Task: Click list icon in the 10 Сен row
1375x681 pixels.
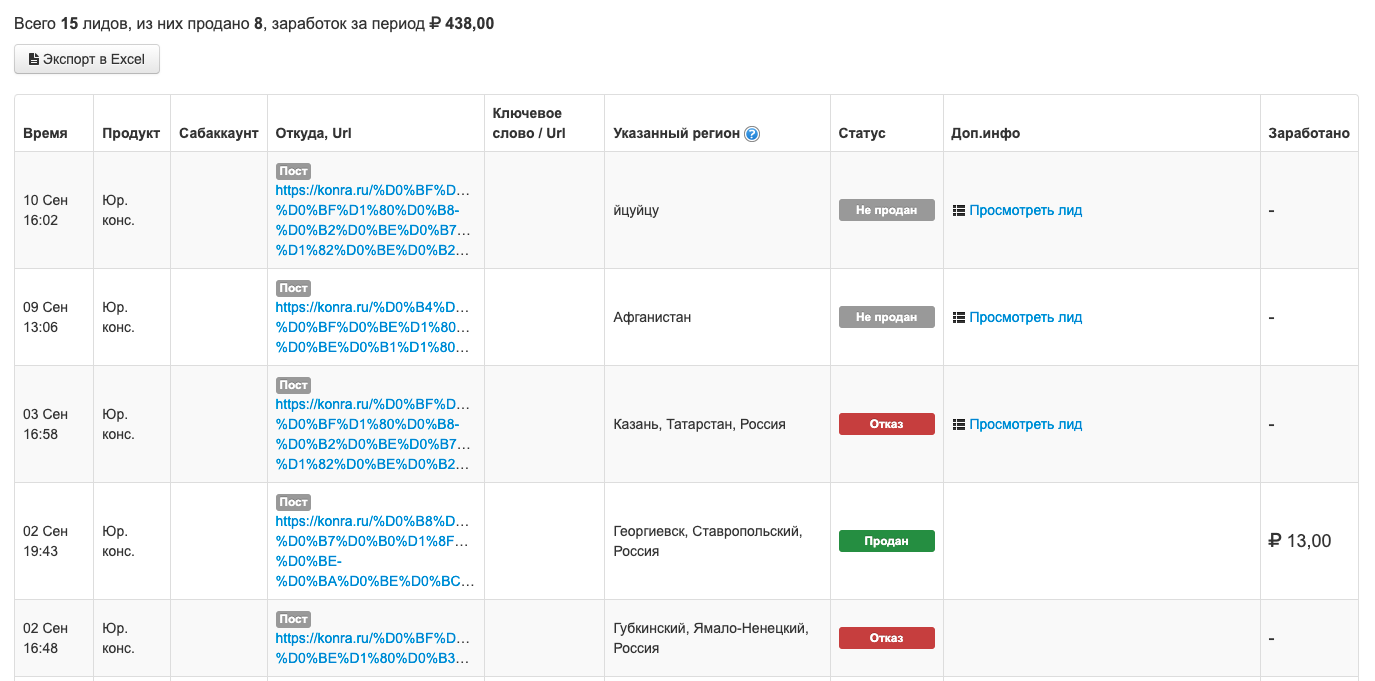Action: [x=959, y=210]
